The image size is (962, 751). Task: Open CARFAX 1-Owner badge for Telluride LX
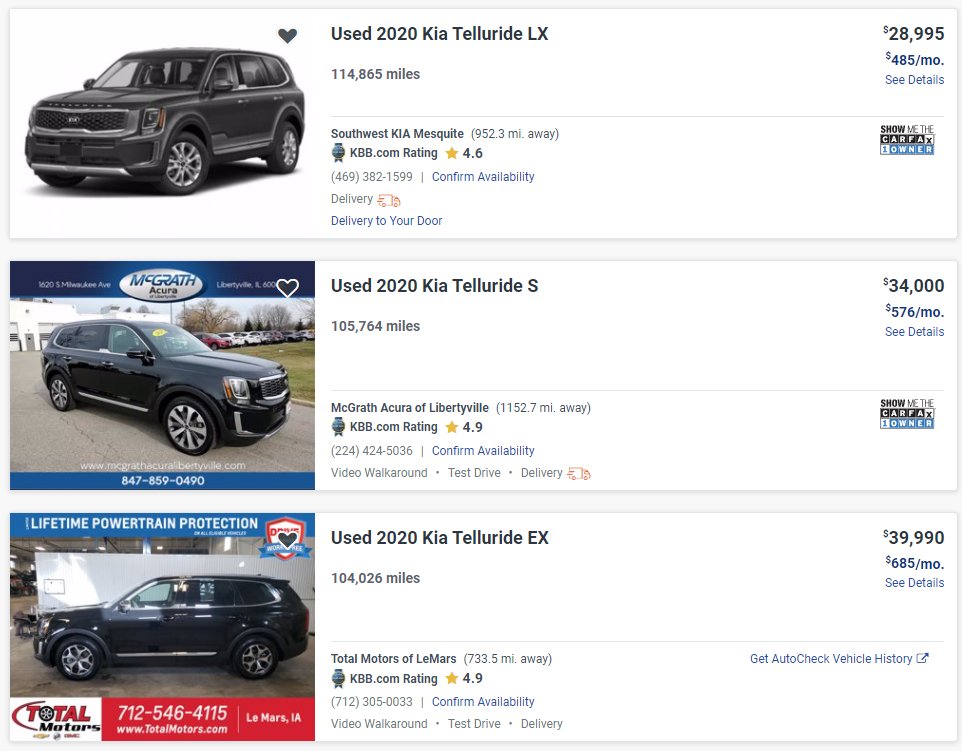coord(906,140)
